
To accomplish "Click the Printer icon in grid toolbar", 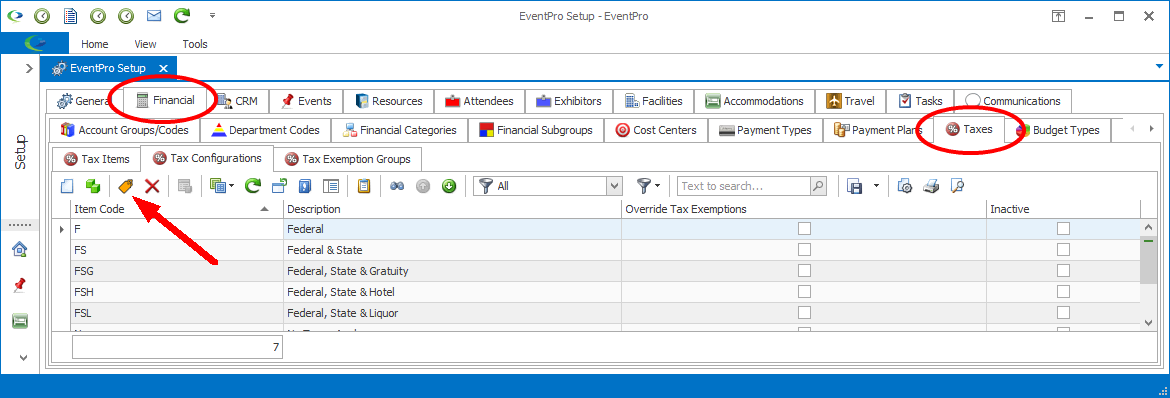I will tap(930, 186).
